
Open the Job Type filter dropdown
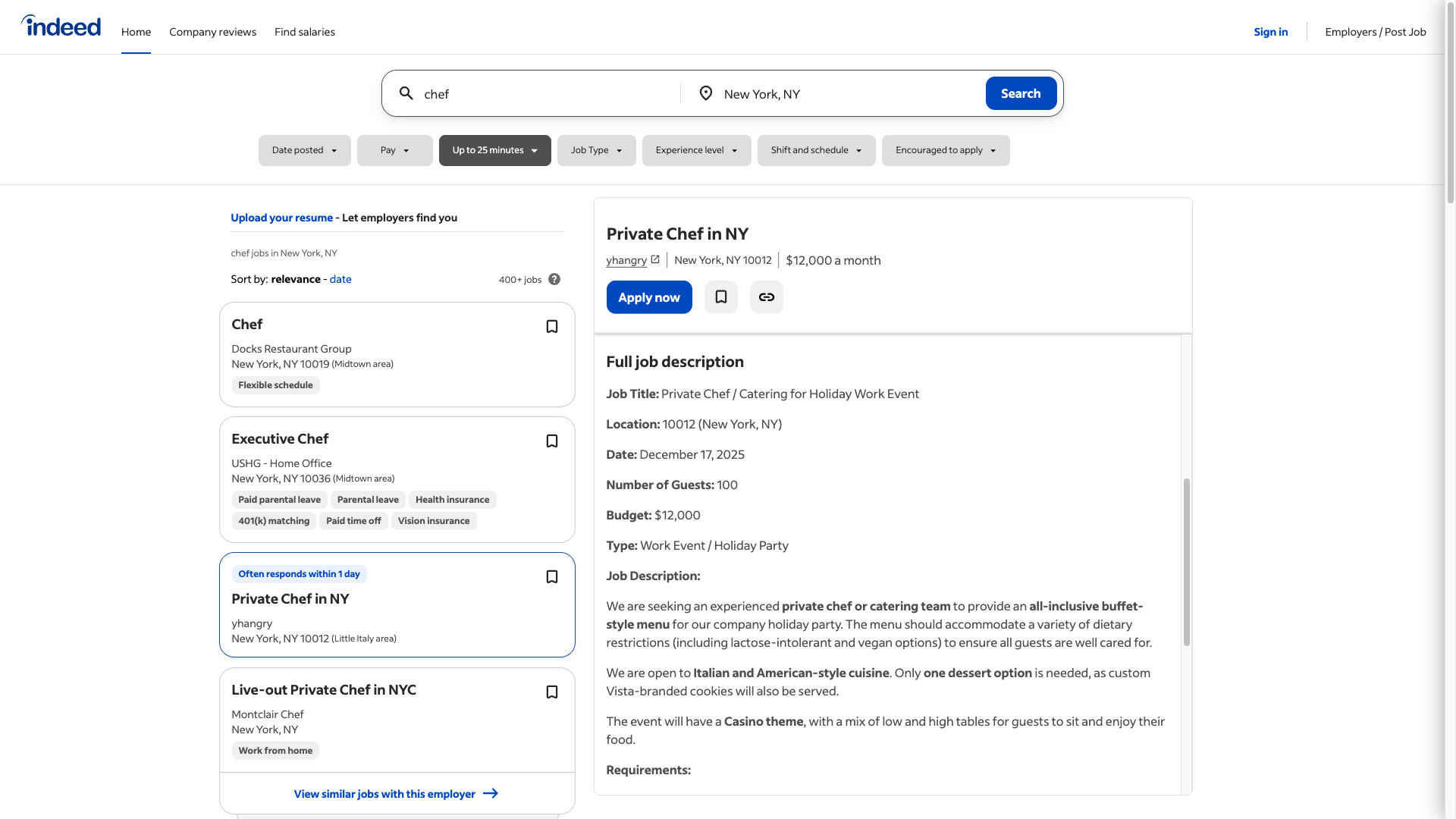click(x=596, y=150)
